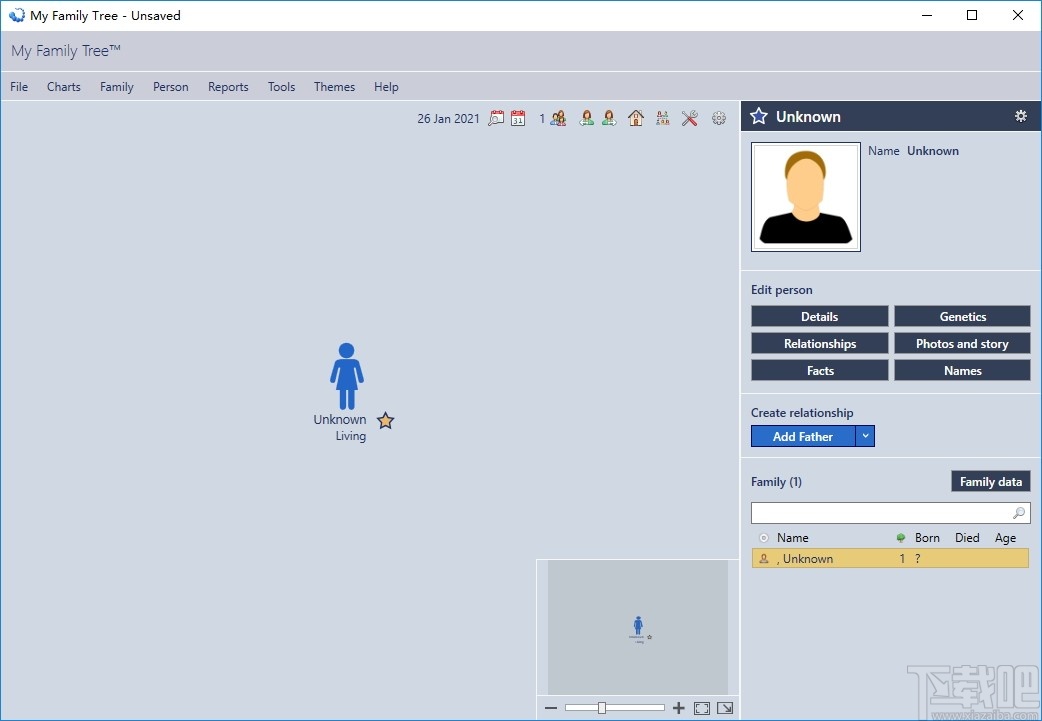Maximize the My Family Tree window

point(972,15)
